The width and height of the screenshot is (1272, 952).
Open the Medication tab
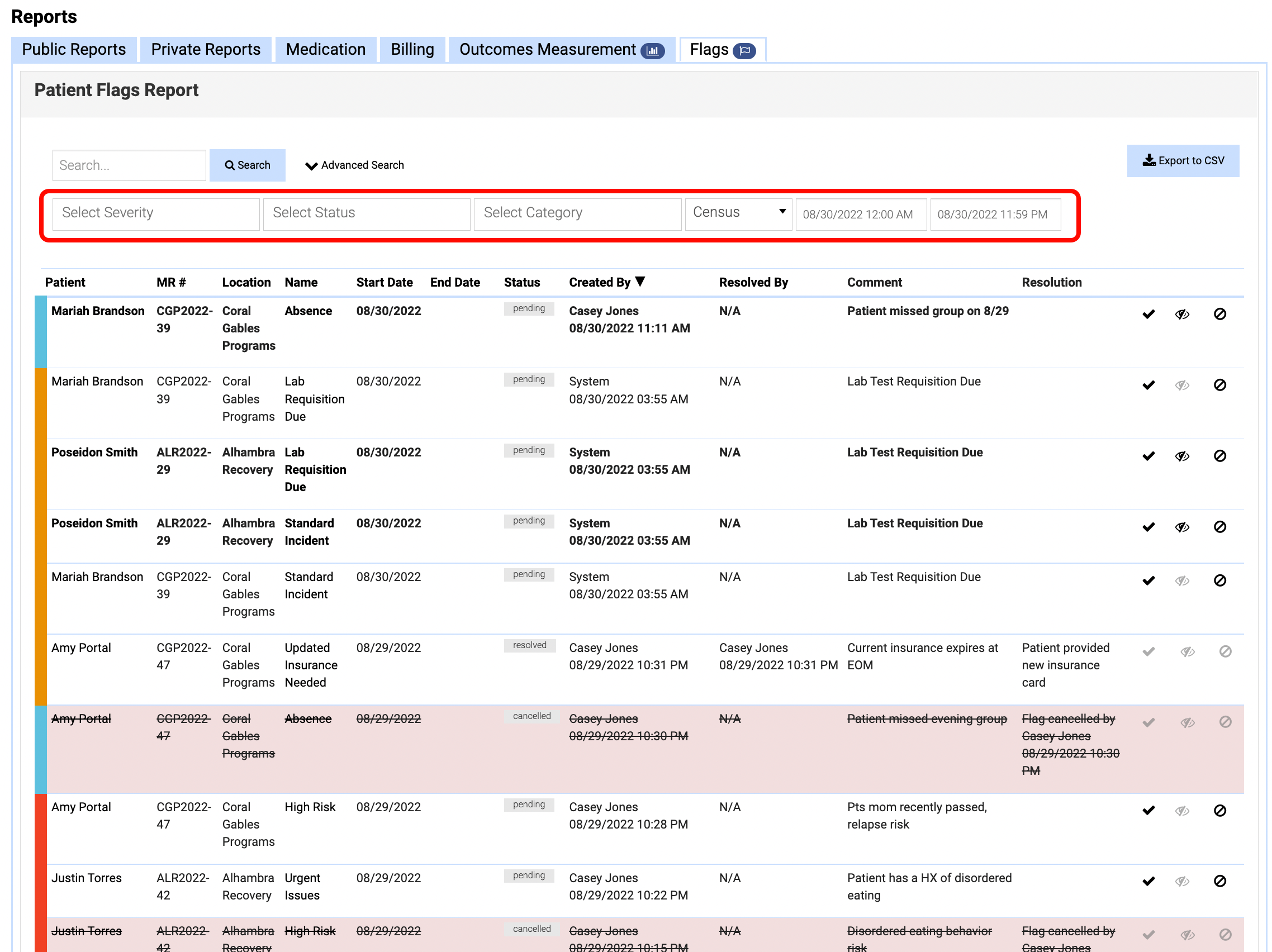tap(325, 49)
